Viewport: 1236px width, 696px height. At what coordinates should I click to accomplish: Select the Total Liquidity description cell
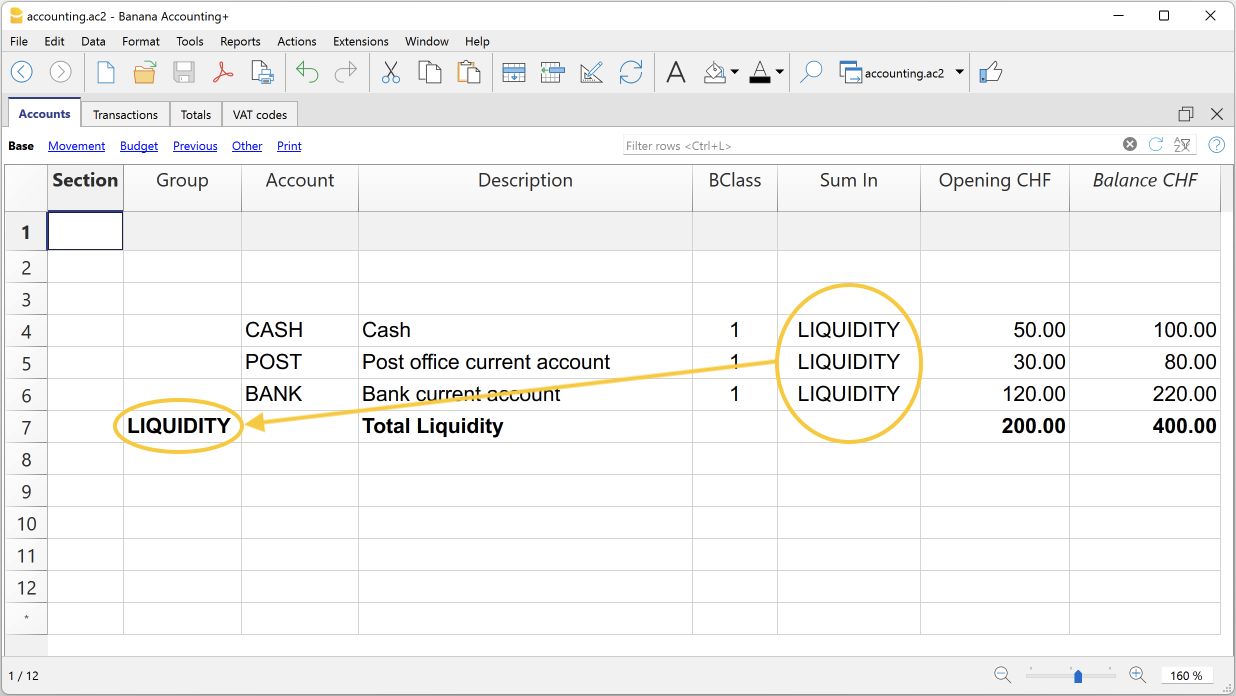click(525, 426)
